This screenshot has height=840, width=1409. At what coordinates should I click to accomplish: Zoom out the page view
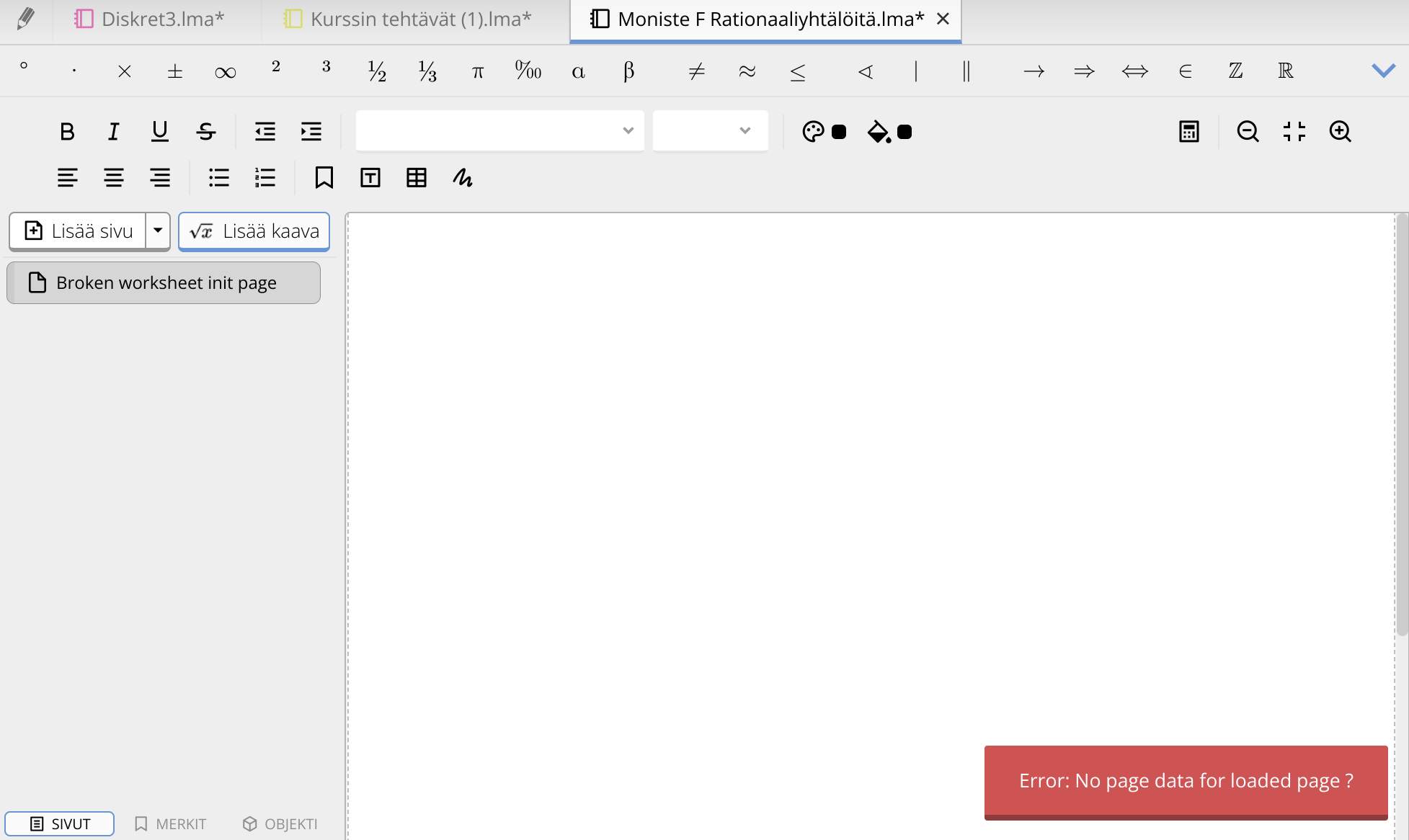1248,132
